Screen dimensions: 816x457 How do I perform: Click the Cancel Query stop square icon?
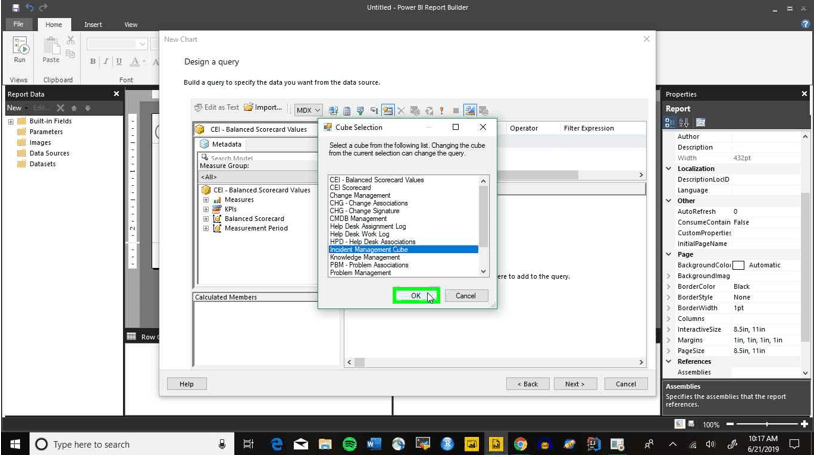click(x=456, y=110)
